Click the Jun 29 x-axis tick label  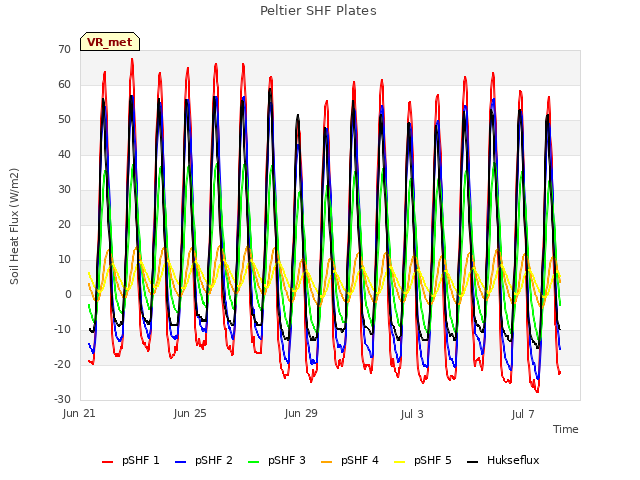301,413
